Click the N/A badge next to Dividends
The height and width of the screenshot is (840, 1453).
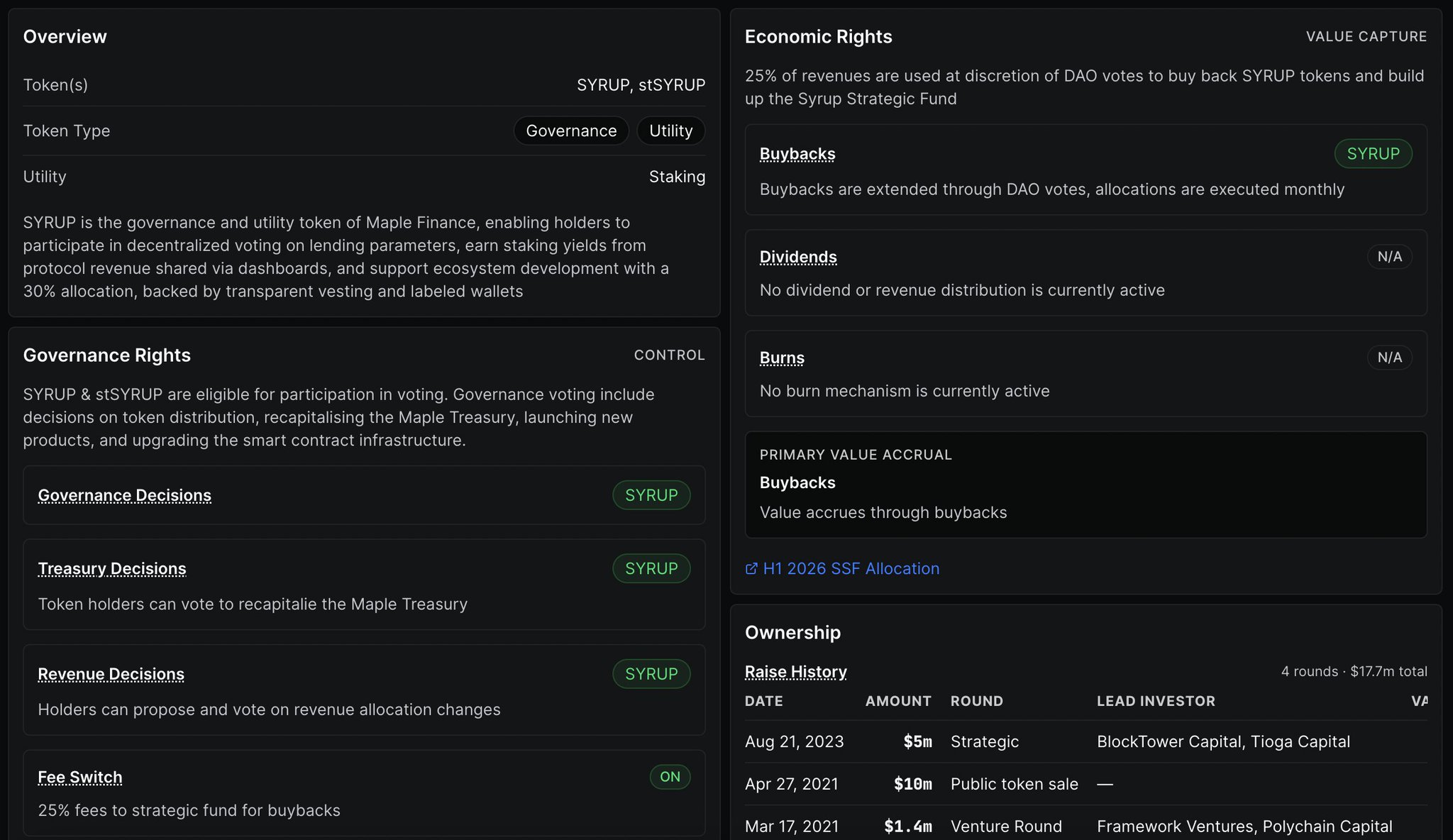[1389, 257]
